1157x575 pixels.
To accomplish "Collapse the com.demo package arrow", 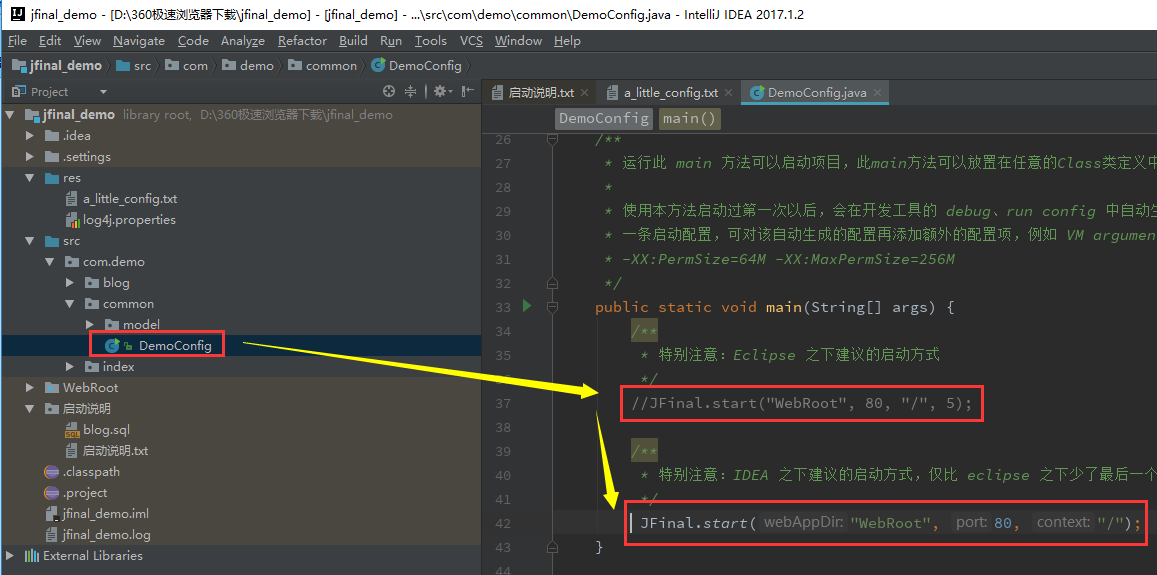I will click(x=49, y=262).
